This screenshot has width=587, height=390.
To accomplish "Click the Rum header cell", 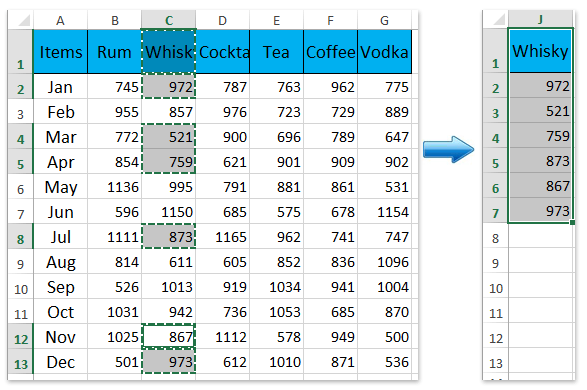I will [115, 52].
